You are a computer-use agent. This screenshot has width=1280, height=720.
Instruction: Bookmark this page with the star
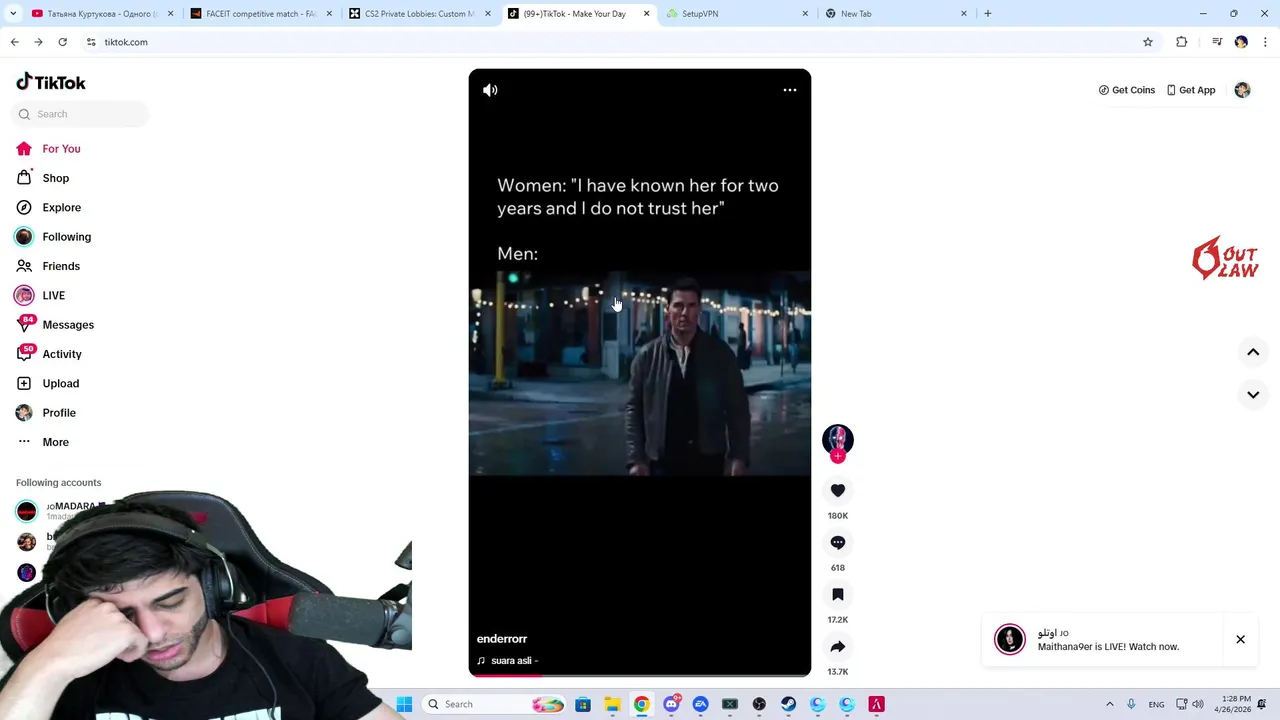[x=1148, y=42]
